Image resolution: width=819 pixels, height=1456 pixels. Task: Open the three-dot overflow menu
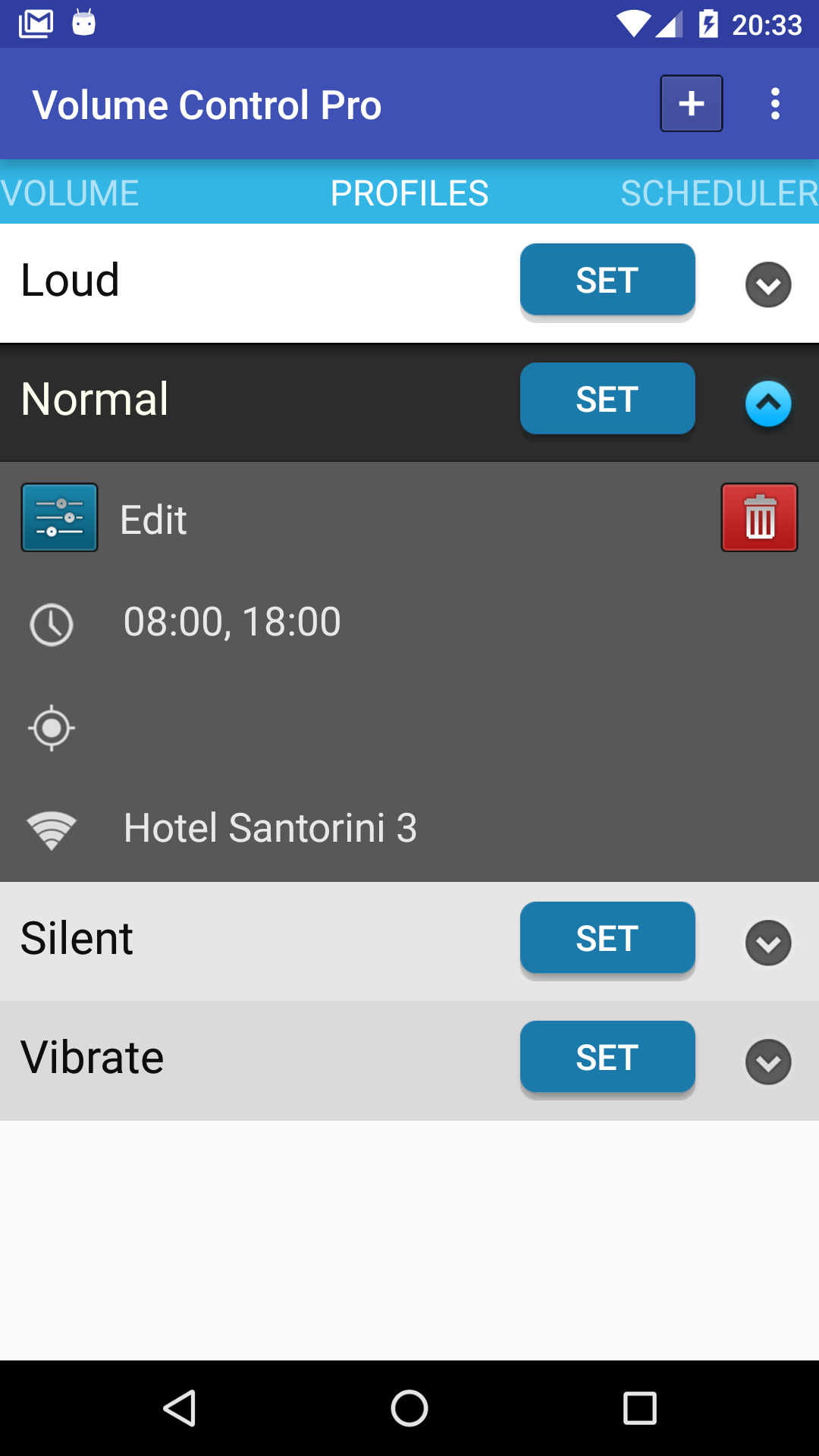click(774, 104)
